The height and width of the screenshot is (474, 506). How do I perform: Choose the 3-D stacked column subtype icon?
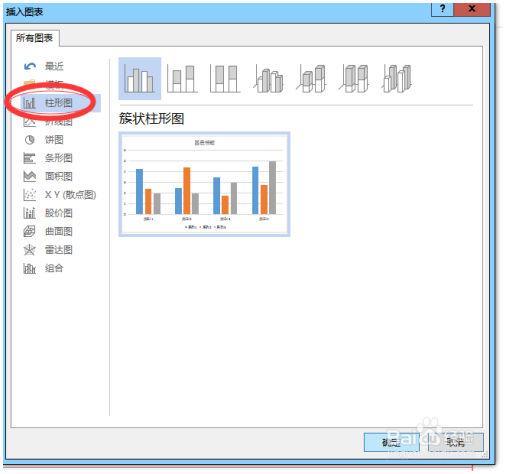click(311, 78)
